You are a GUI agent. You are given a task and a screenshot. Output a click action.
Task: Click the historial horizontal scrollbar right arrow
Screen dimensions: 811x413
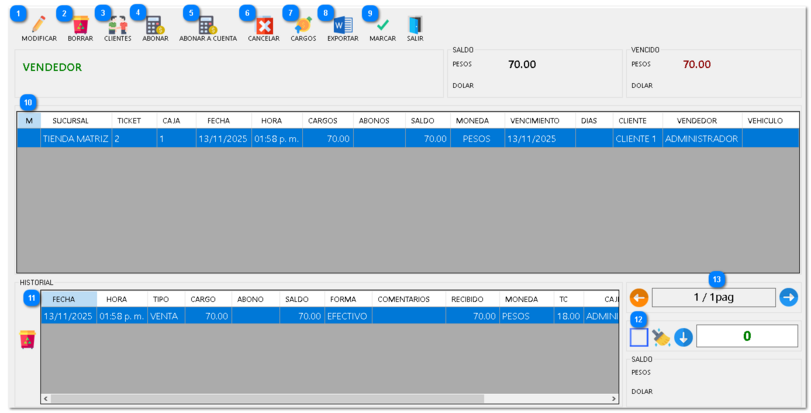(x=613, y=398)
